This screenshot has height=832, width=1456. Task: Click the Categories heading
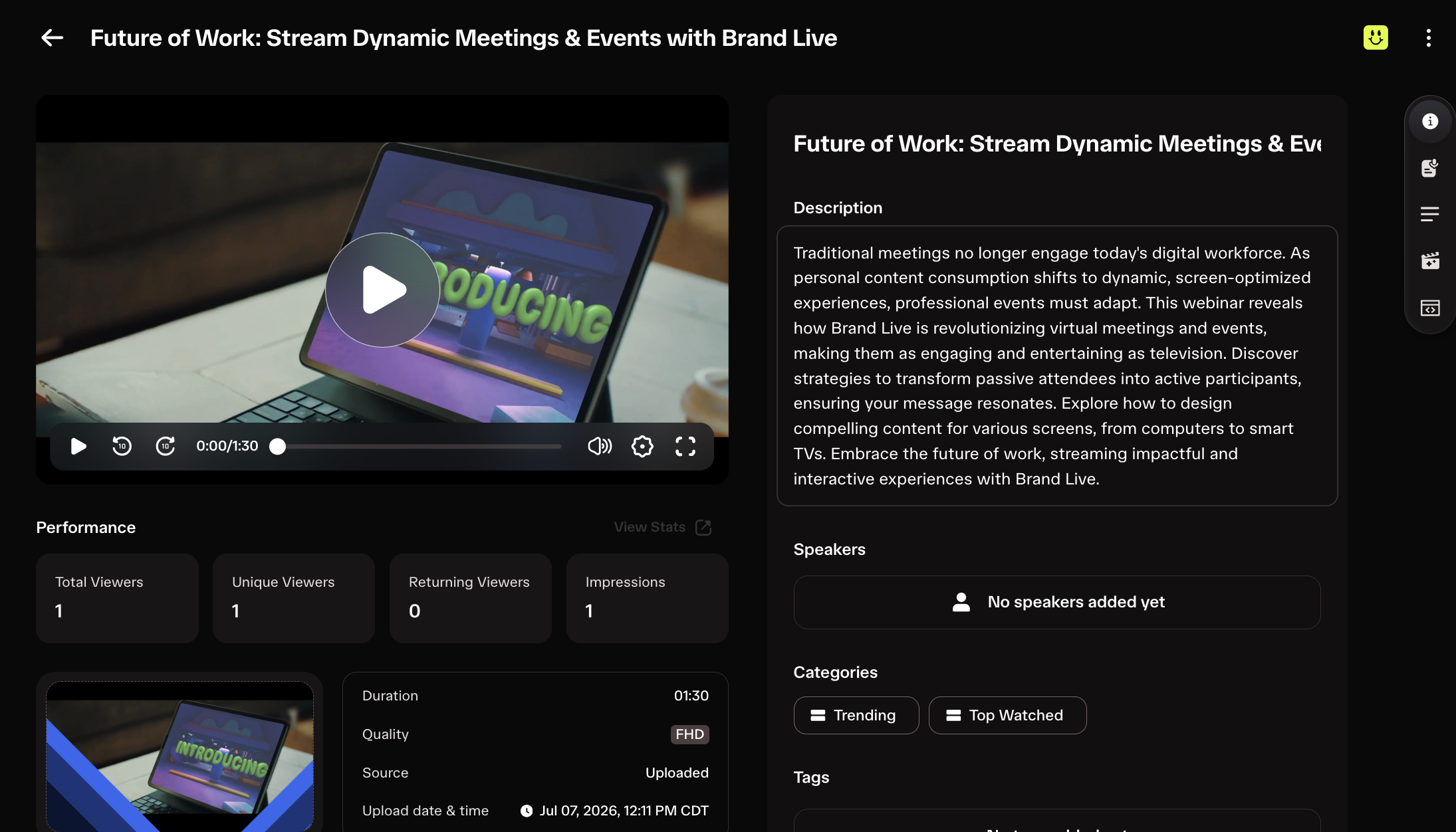(x=835, y=673)
